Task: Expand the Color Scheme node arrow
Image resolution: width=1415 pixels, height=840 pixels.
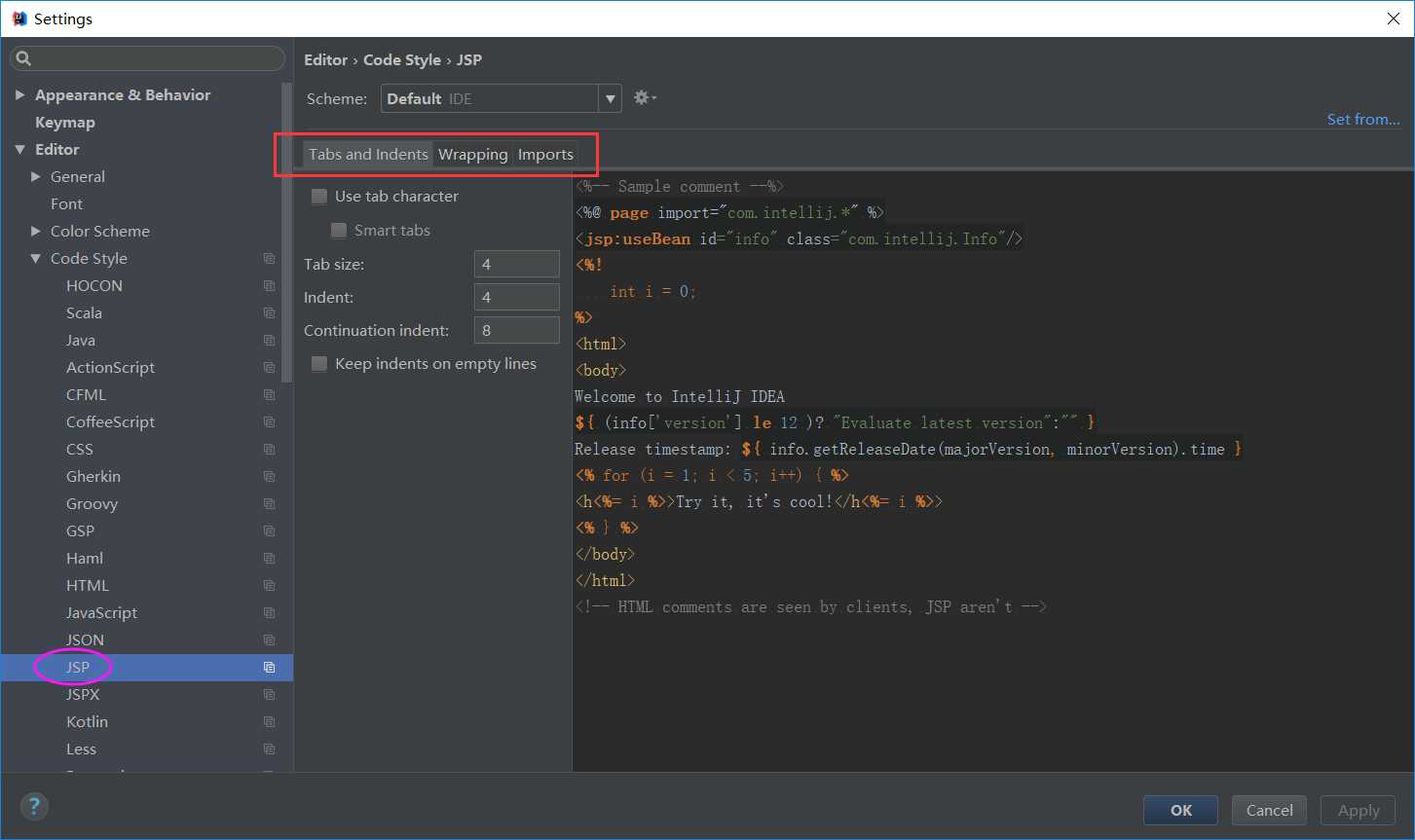Action: (x=36, y=232)
